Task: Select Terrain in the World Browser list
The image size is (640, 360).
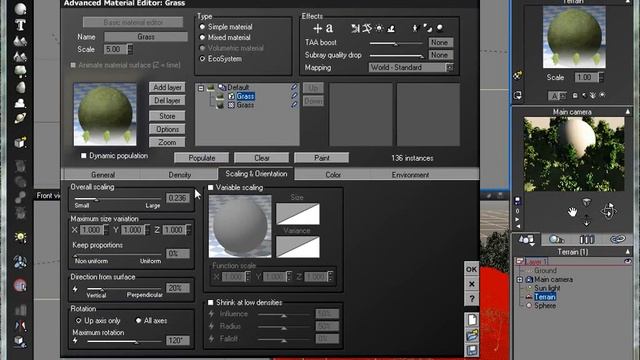Action: tap(545, 297)
